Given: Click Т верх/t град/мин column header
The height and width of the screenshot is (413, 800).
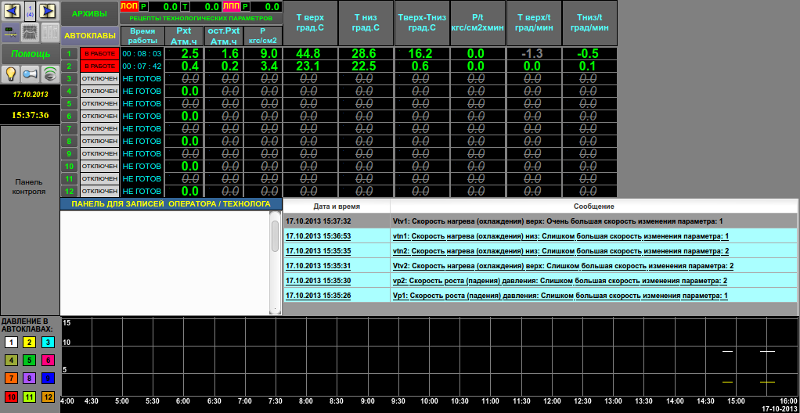Looking at the screenshot, I should pos(534,23).
